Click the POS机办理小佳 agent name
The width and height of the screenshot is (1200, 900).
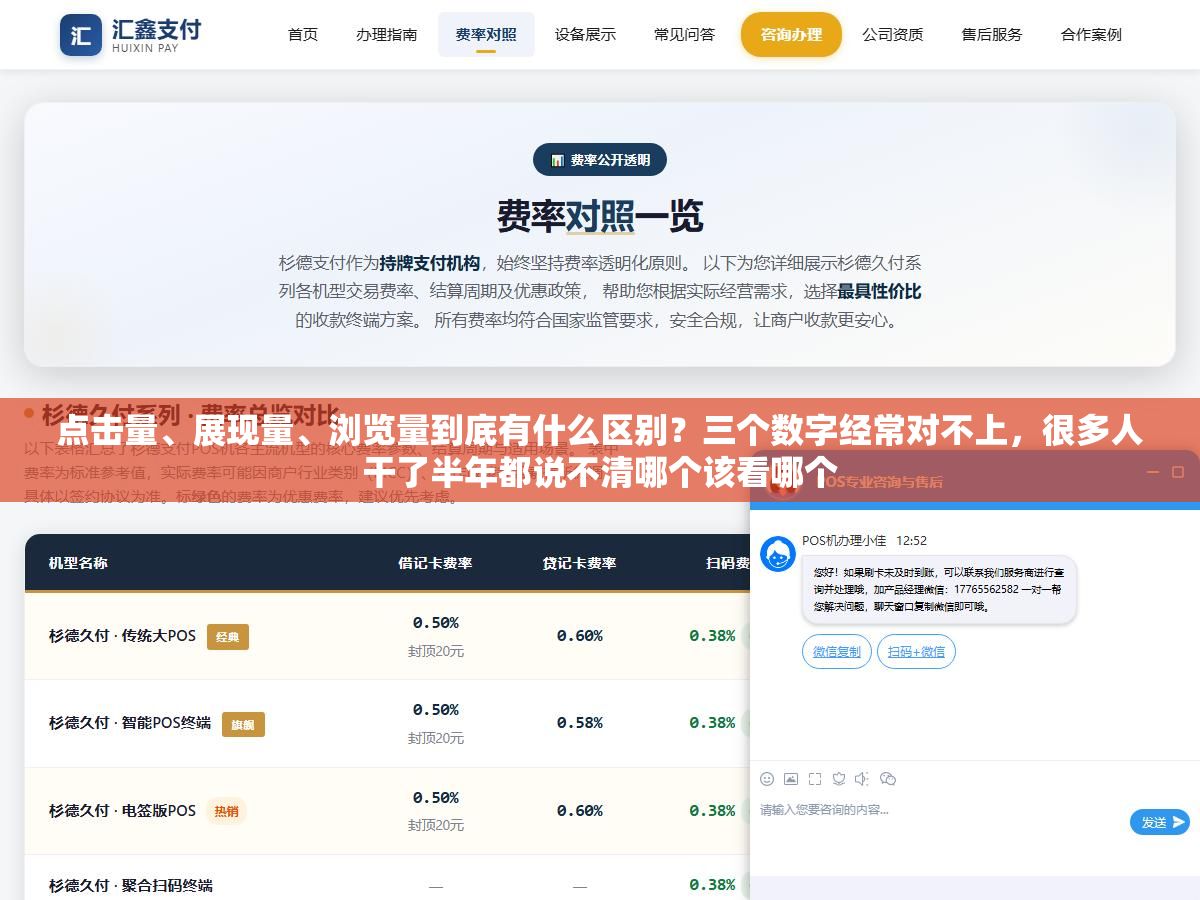(844, 541)
